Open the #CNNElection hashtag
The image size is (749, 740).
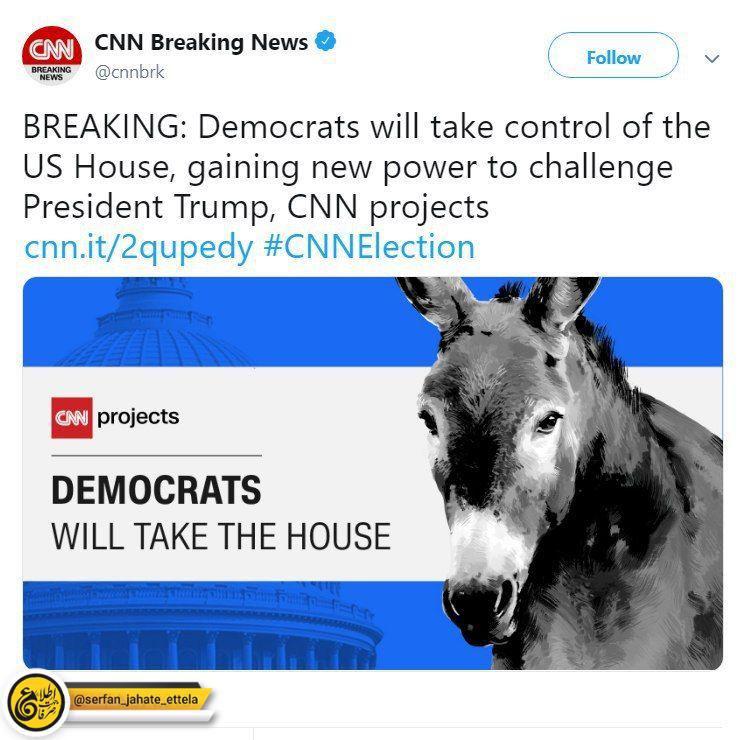pos(369,247)
